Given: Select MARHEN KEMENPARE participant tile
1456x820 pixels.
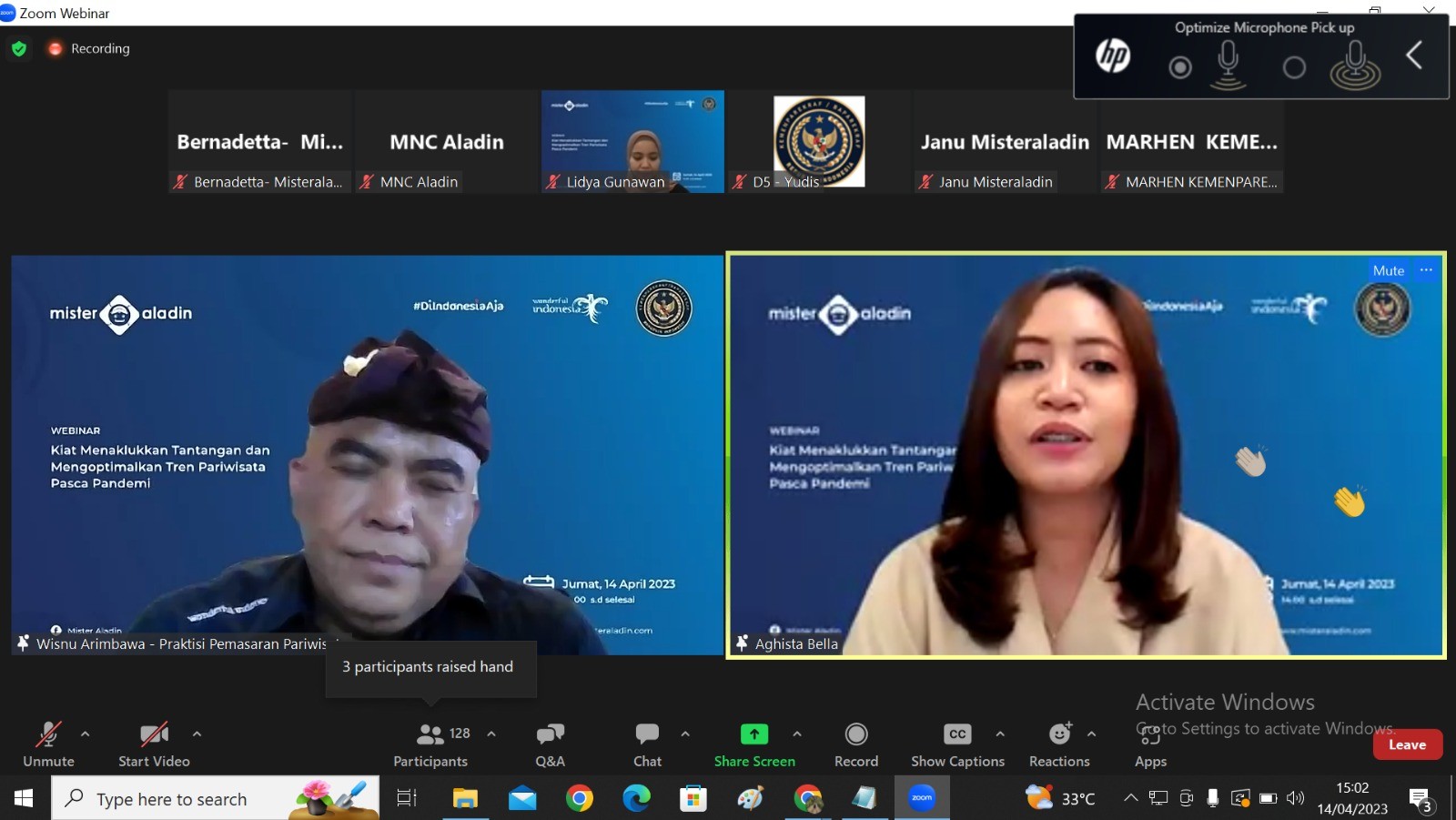Looking at the screenshot, I should [x=1191, y=141].
